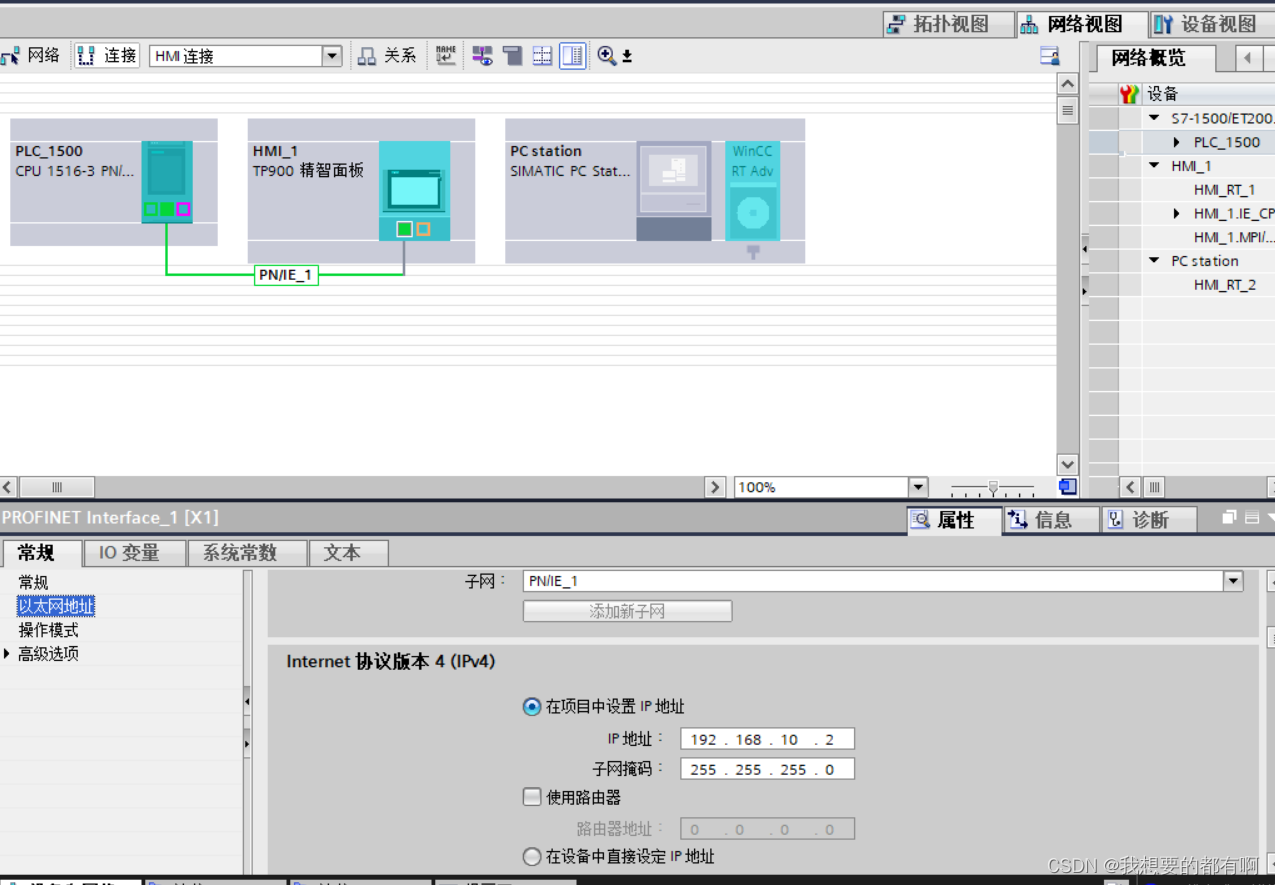Select the HMI_1 TP900 device image
1275x885 pixels.
(415, 191)
